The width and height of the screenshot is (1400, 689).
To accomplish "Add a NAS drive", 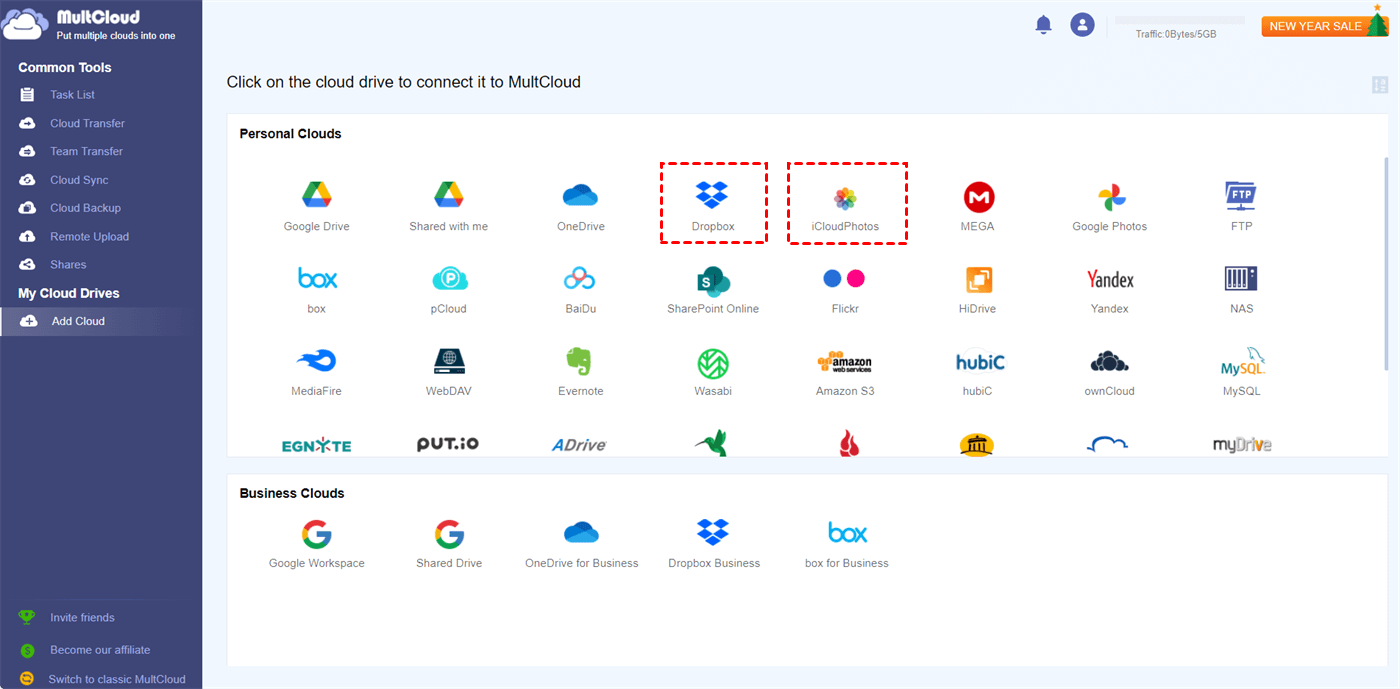I will click(1241, 290).
